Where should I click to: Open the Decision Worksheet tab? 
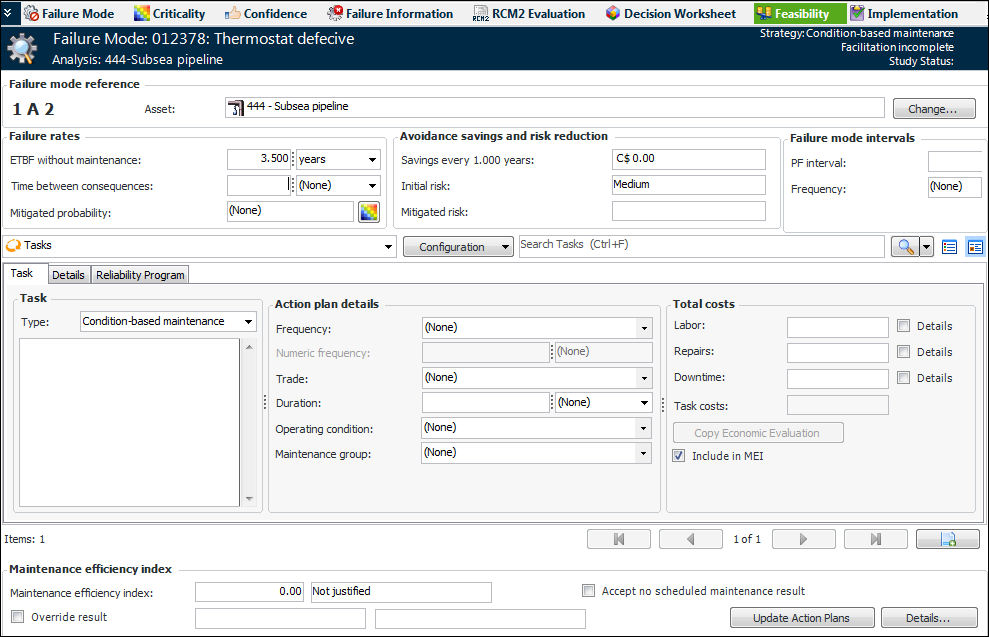point(671,14)
